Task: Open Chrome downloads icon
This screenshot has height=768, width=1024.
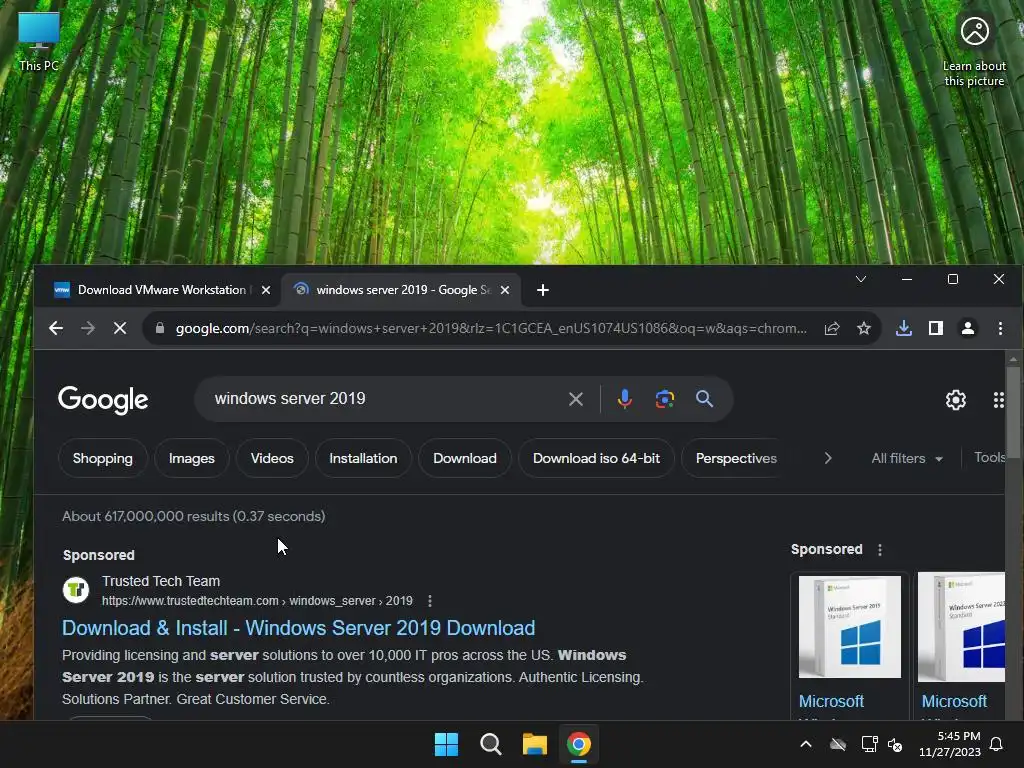Action: click(x=904, y=328)
